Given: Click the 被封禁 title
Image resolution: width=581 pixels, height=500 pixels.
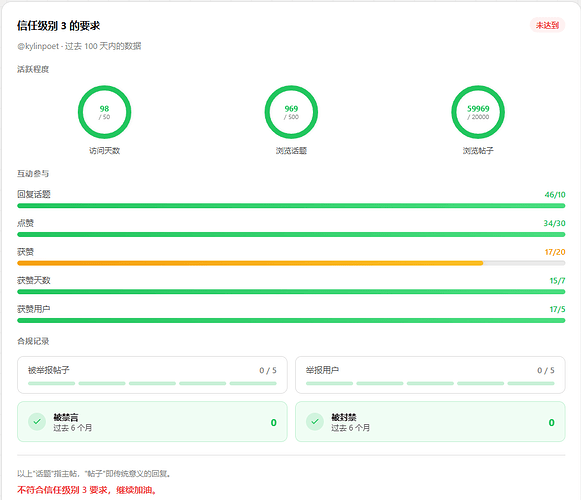Looking at the screenshot, I should [344, 417].
